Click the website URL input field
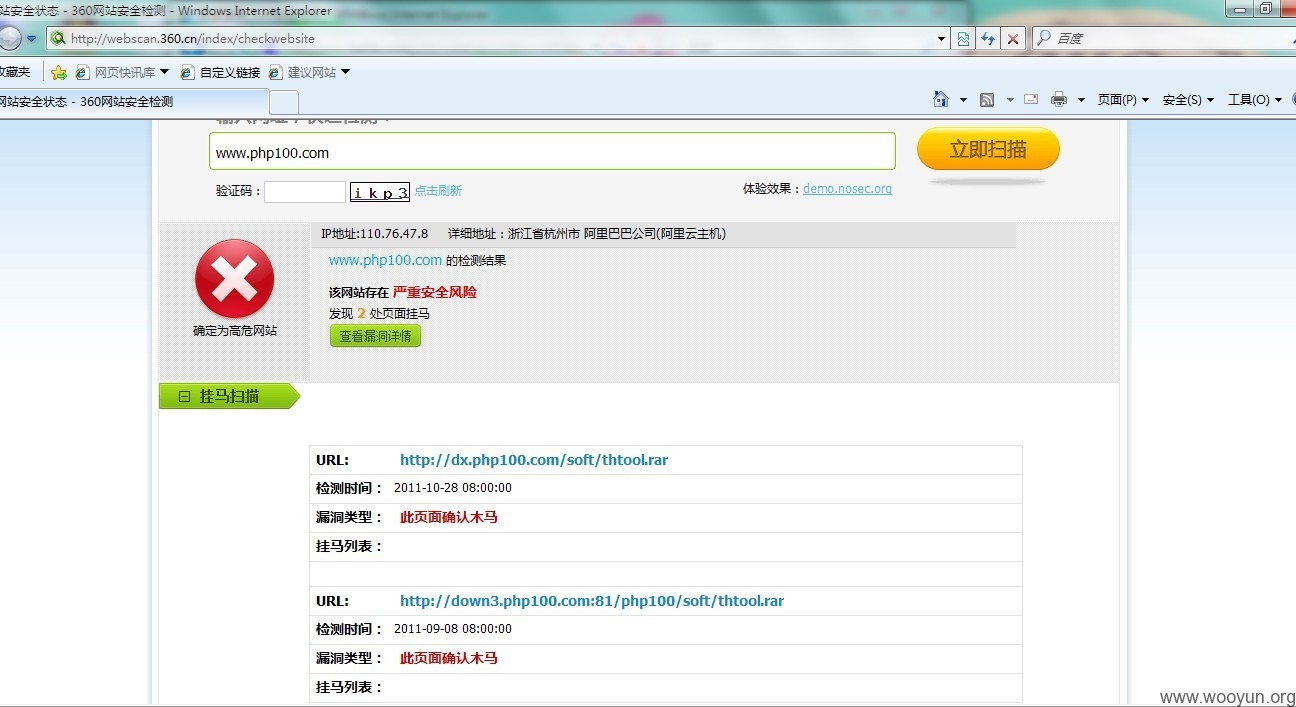The width and height of the screenshot is (1296, 707). click(552, 152)
